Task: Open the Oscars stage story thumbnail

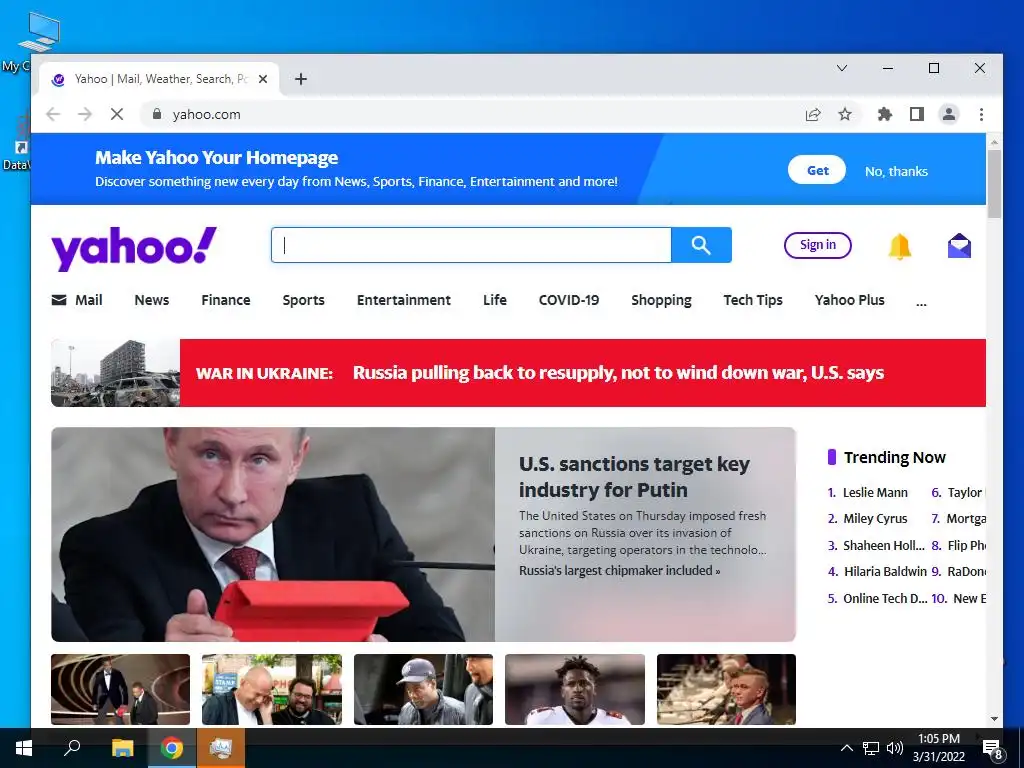Action: 120,690
